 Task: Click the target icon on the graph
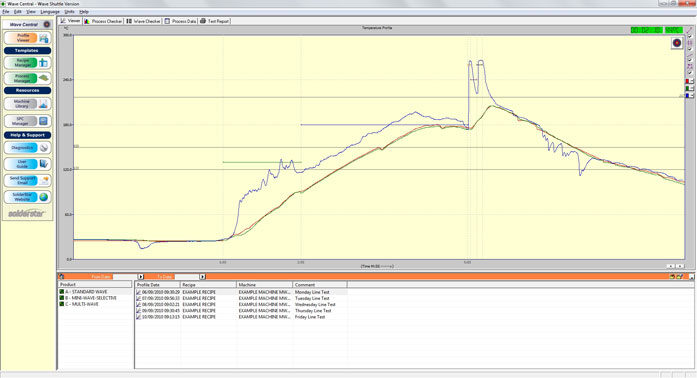pos(677,43)
